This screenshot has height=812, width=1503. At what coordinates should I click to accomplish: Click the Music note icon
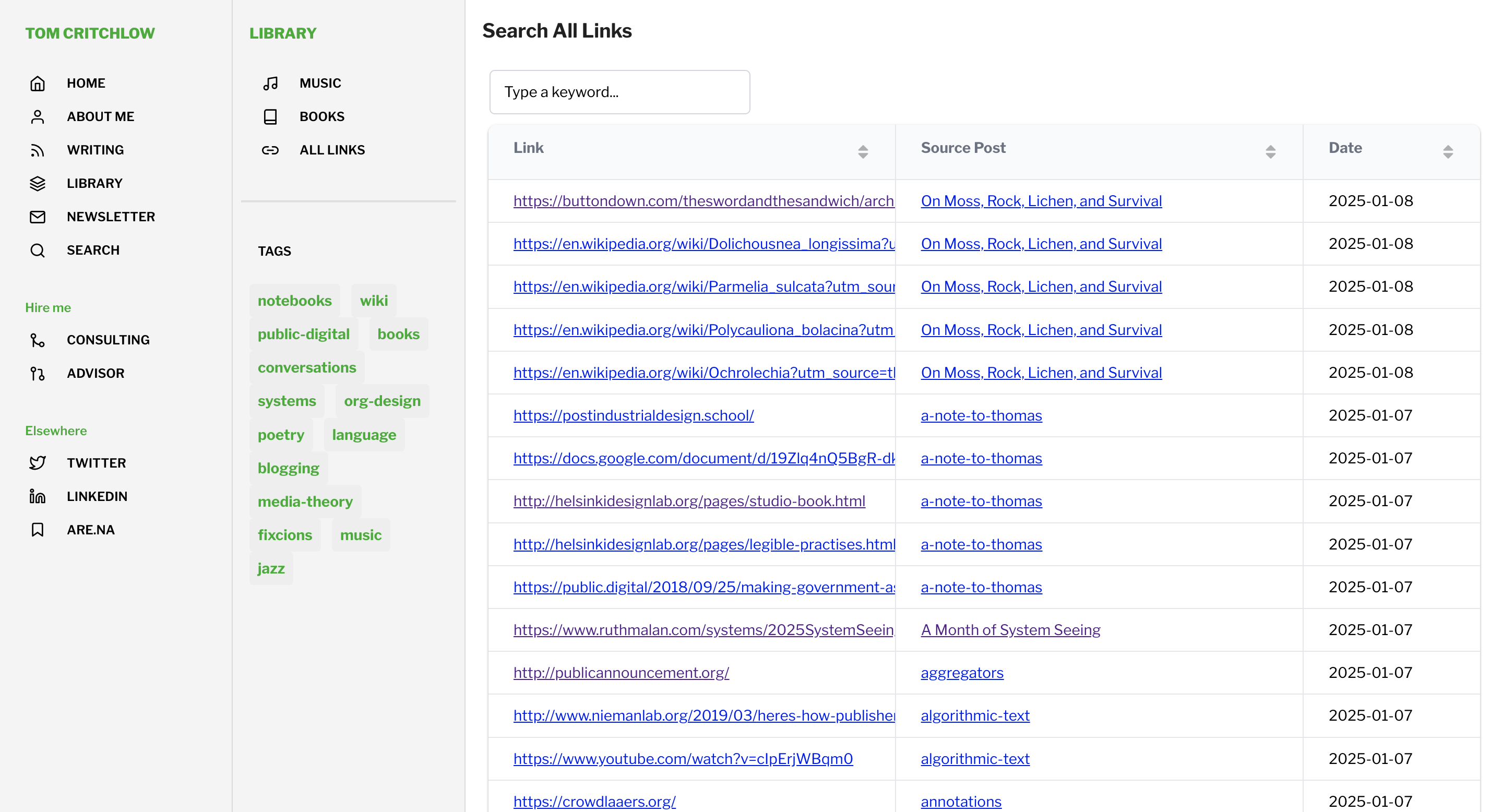coord(270,83)
